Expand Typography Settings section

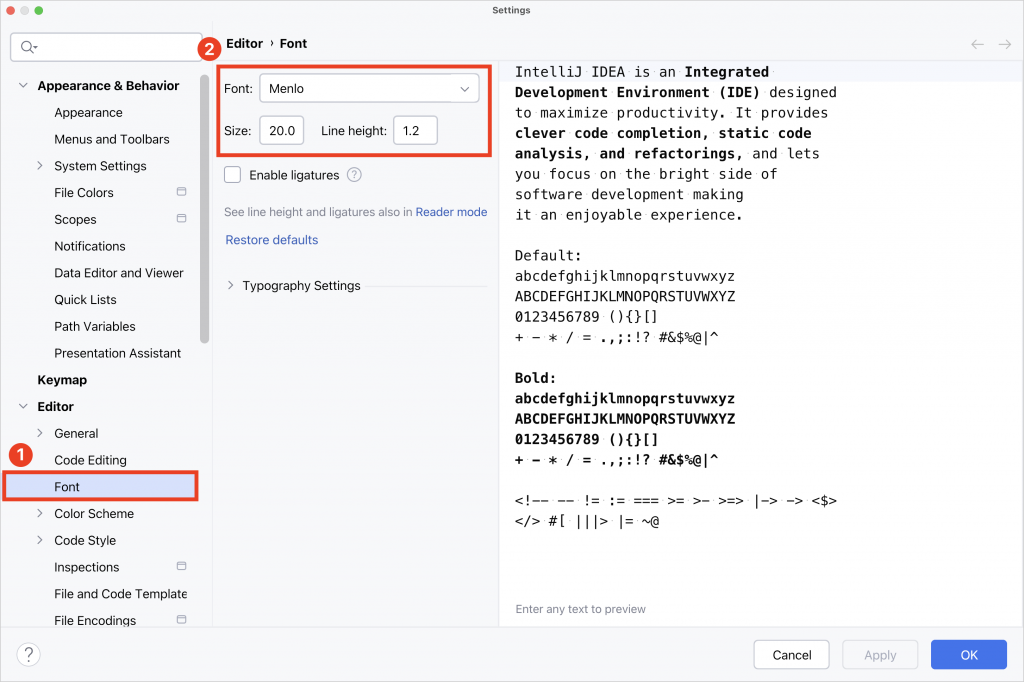231,285
